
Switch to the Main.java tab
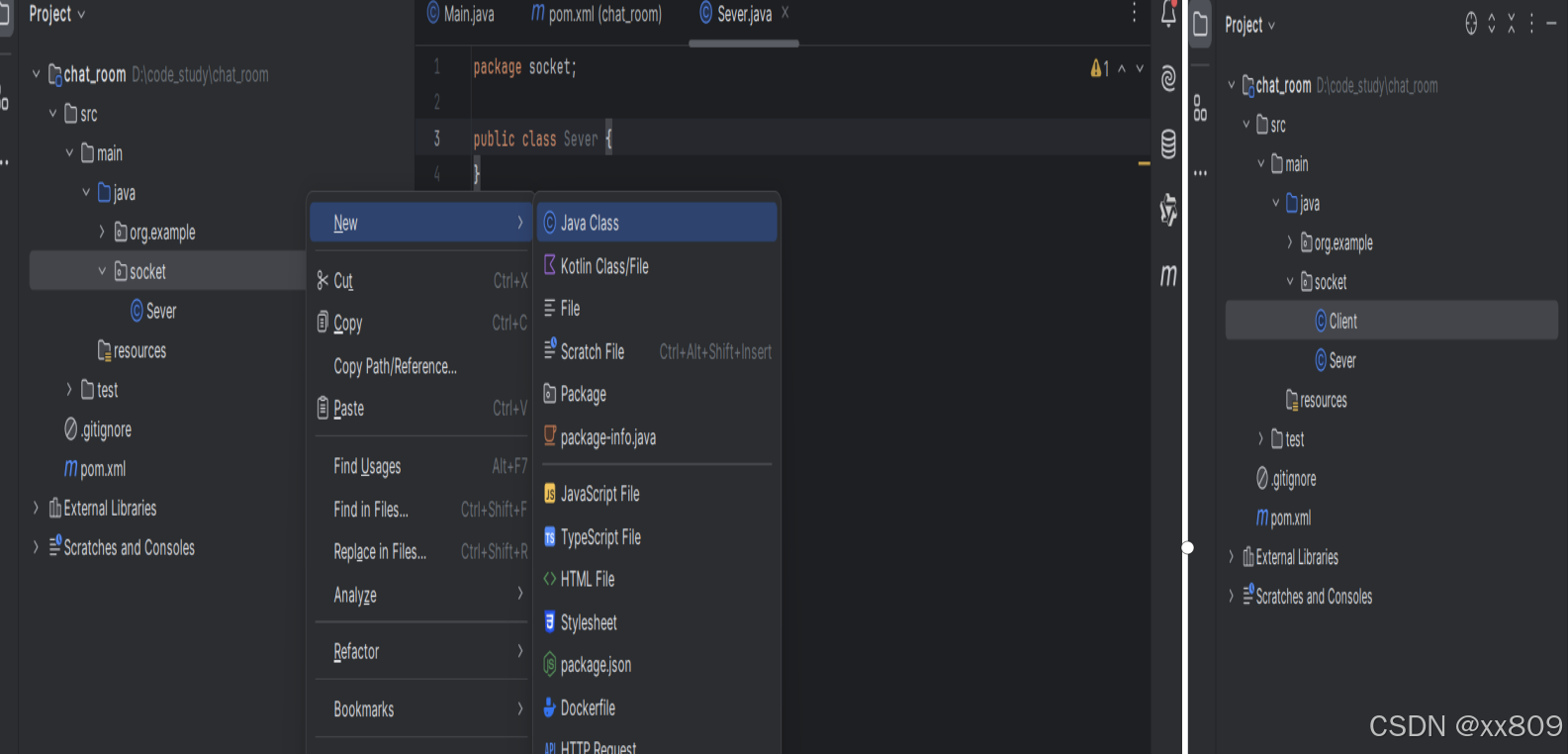(x=460, y=14)
